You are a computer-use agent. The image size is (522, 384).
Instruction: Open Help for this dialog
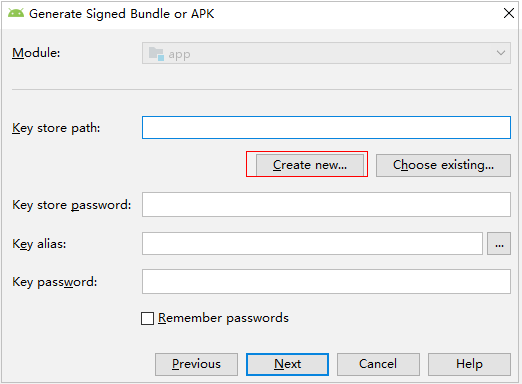(469, 364)
